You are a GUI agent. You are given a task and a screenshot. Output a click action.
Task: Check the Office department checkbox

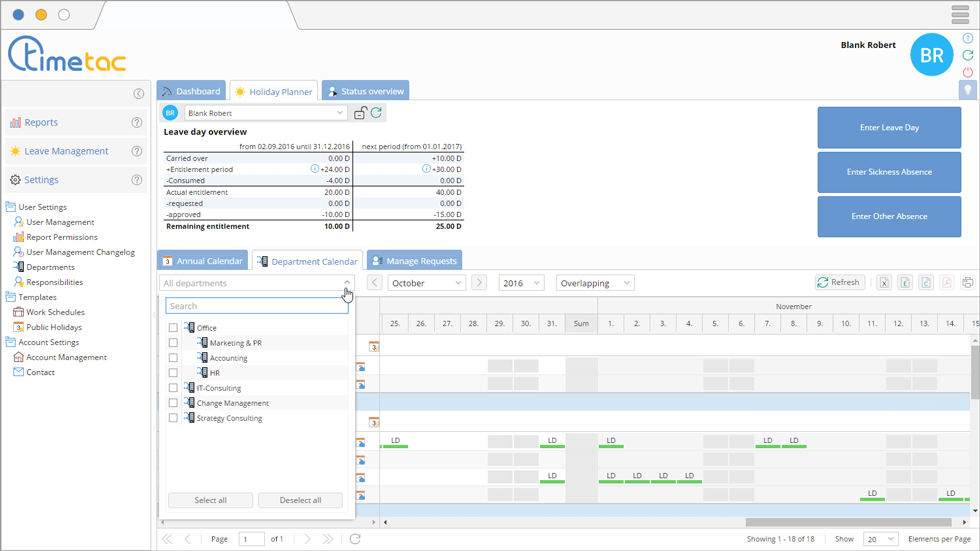[173, 328]
